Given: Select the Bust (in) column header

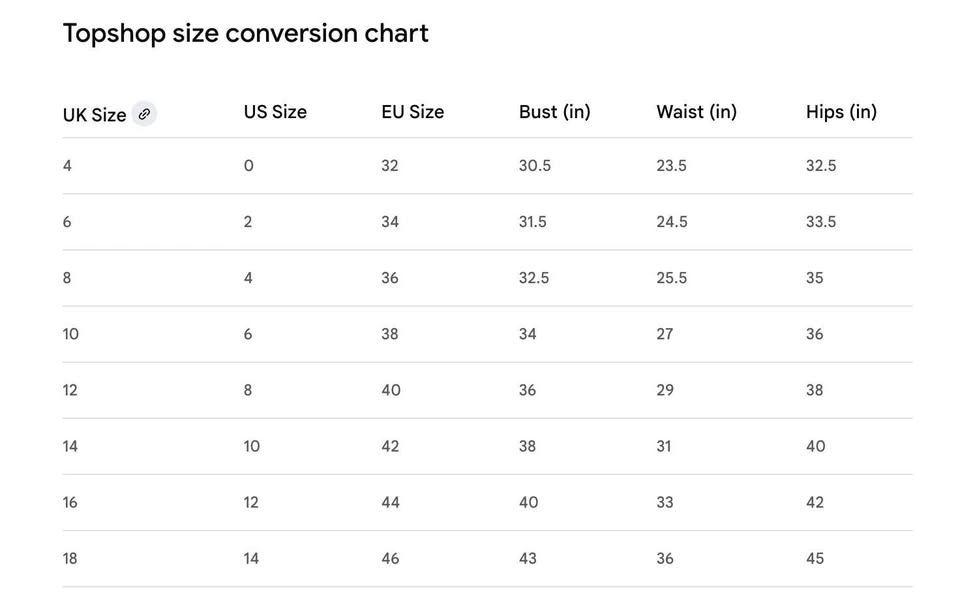Looking at the screenshot, I should pos(554,112).
